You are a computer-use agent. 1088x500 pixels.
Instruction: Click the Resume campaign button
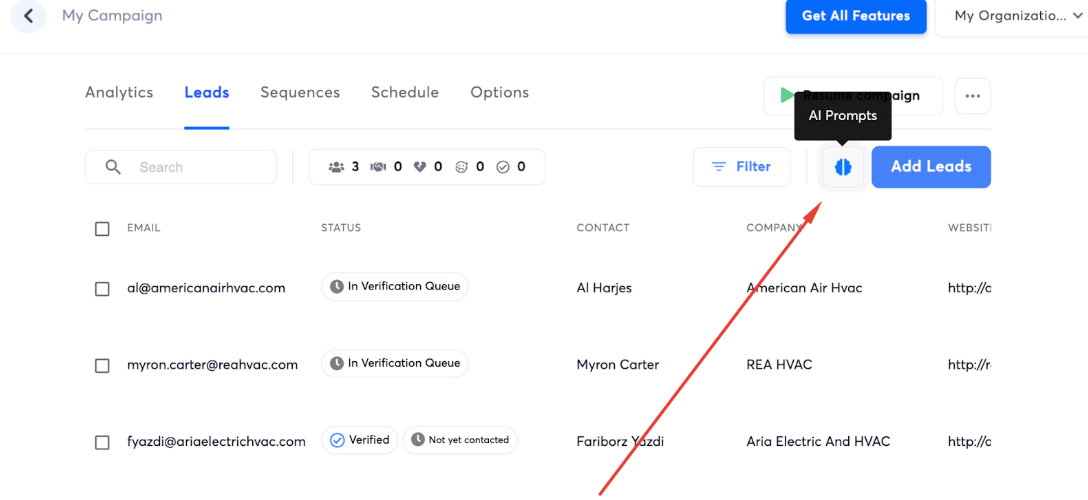853,96
